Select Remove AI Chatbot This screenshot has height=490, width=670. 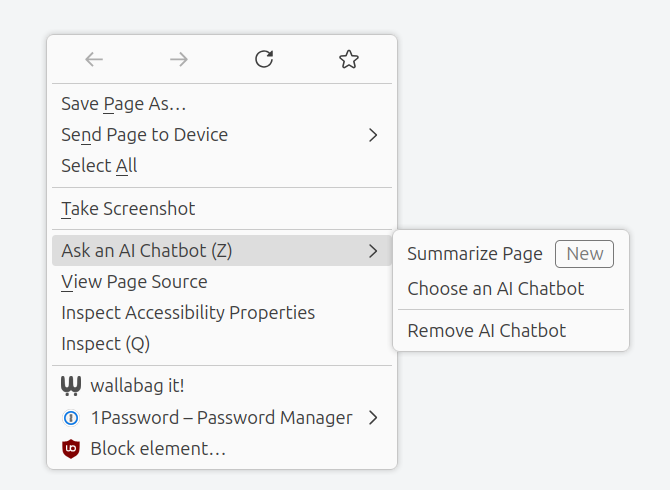pyautogui.click(x=487, y=331)
